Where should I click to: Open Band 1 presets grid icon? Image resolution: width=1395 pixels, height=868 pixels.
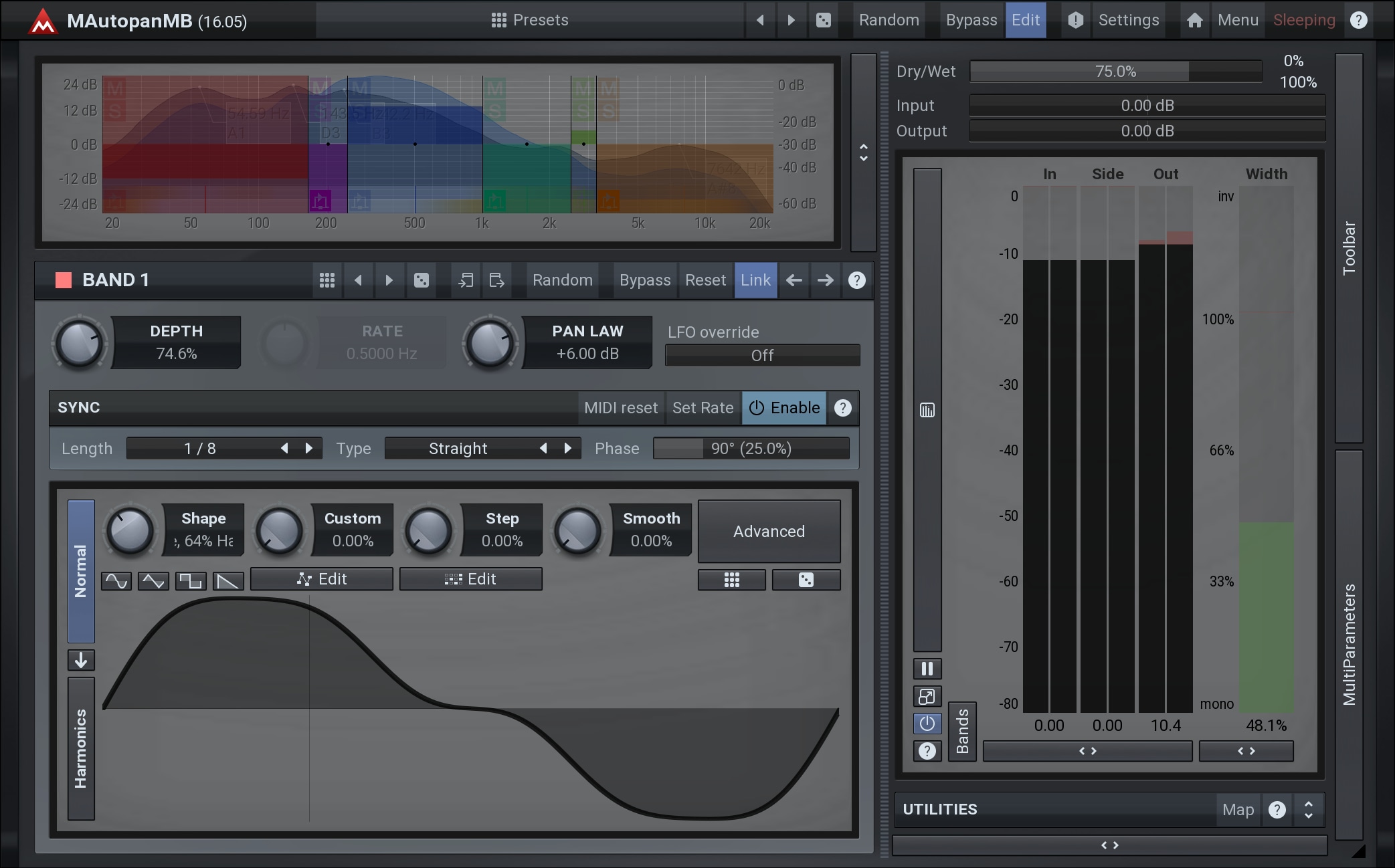[327, 280]
